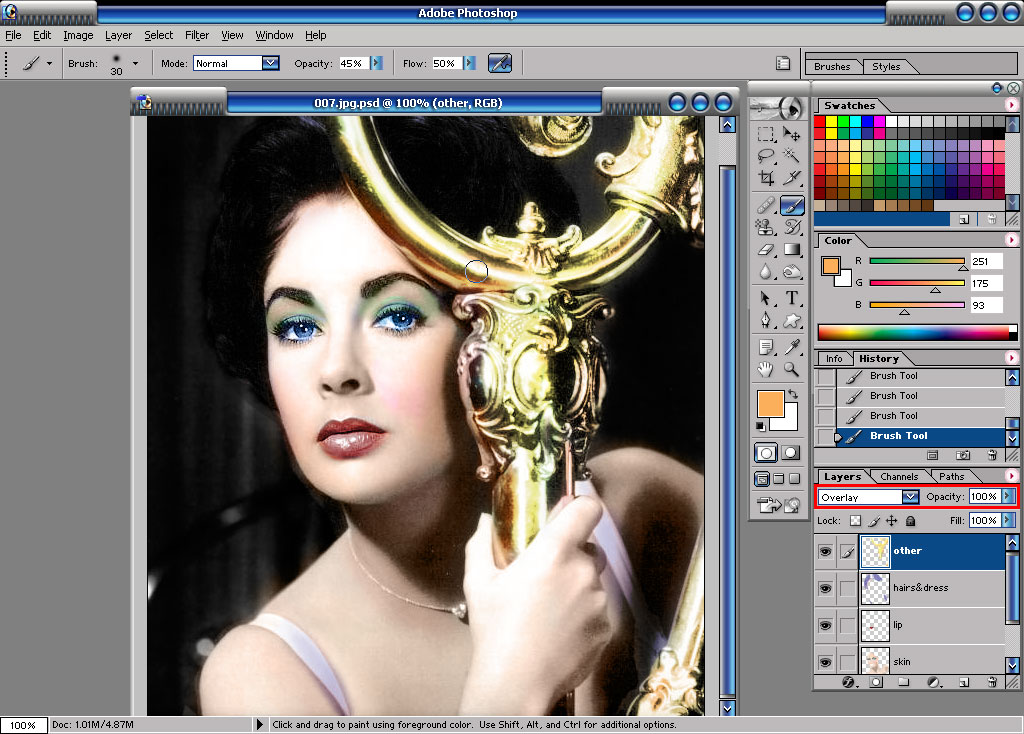Screen dimensions: 1024x734
Task: Select the 'hairs&dress' layer thumbnail
Action: click(x=875, y=588)
